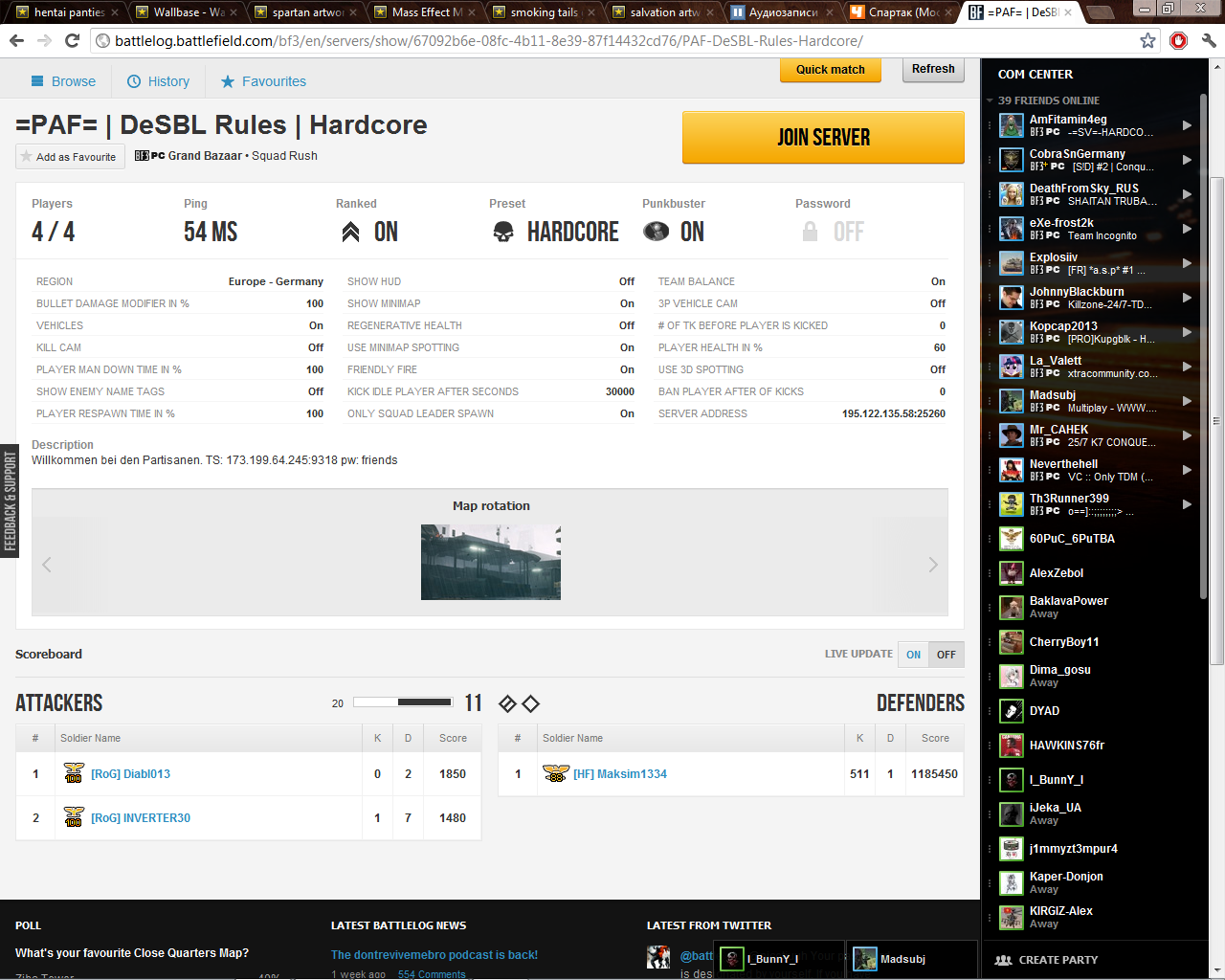This screenshot has height=980, width=1225.
Task: Click DeathFromSky_RUS avatar icon
Action: tap(1012, 194)
